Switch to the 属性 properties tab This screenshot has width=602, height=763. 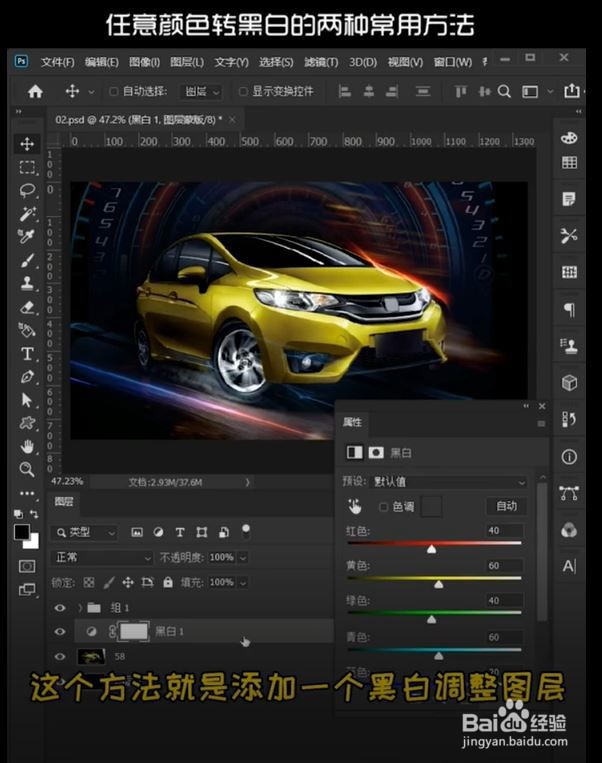(352, 422)
